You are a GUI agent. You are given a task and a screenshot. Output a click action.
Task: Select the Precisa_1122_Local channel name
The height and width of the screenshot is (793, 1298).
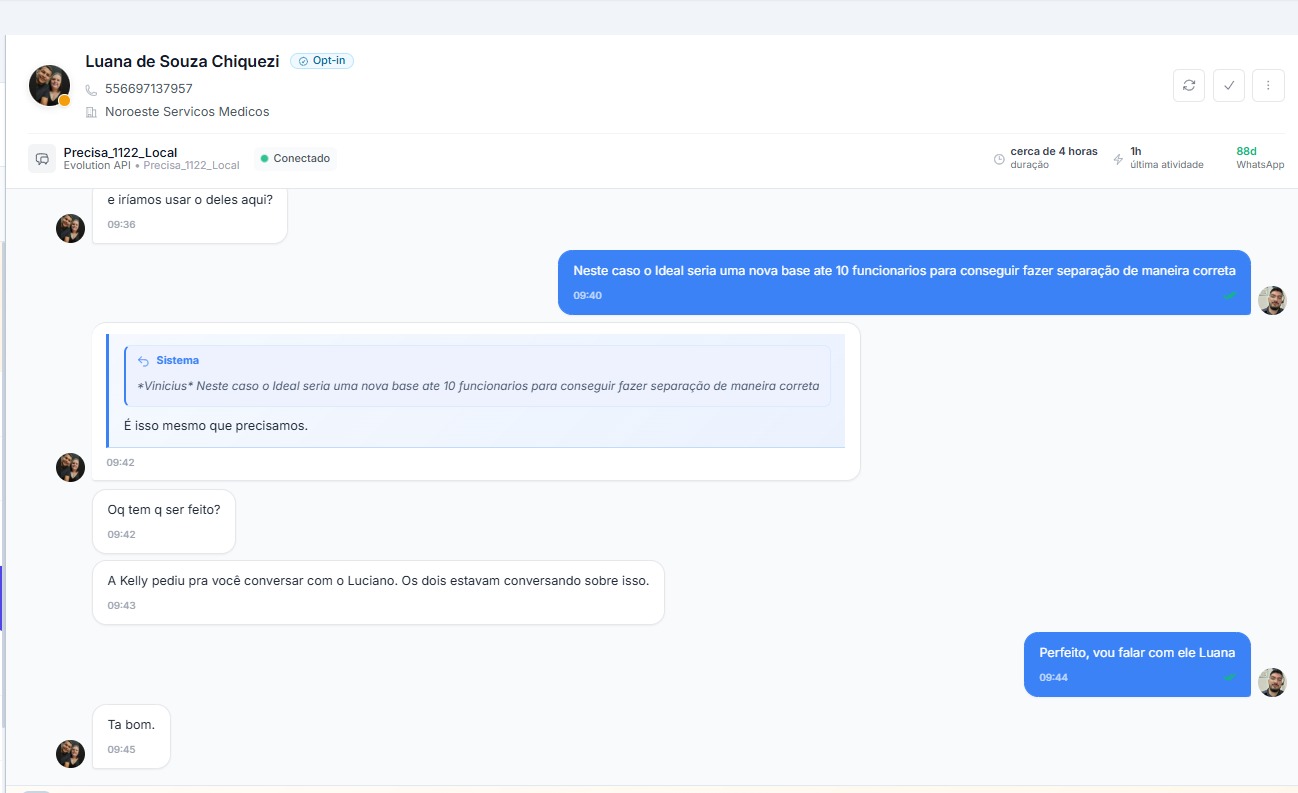(x=120, y=152)
